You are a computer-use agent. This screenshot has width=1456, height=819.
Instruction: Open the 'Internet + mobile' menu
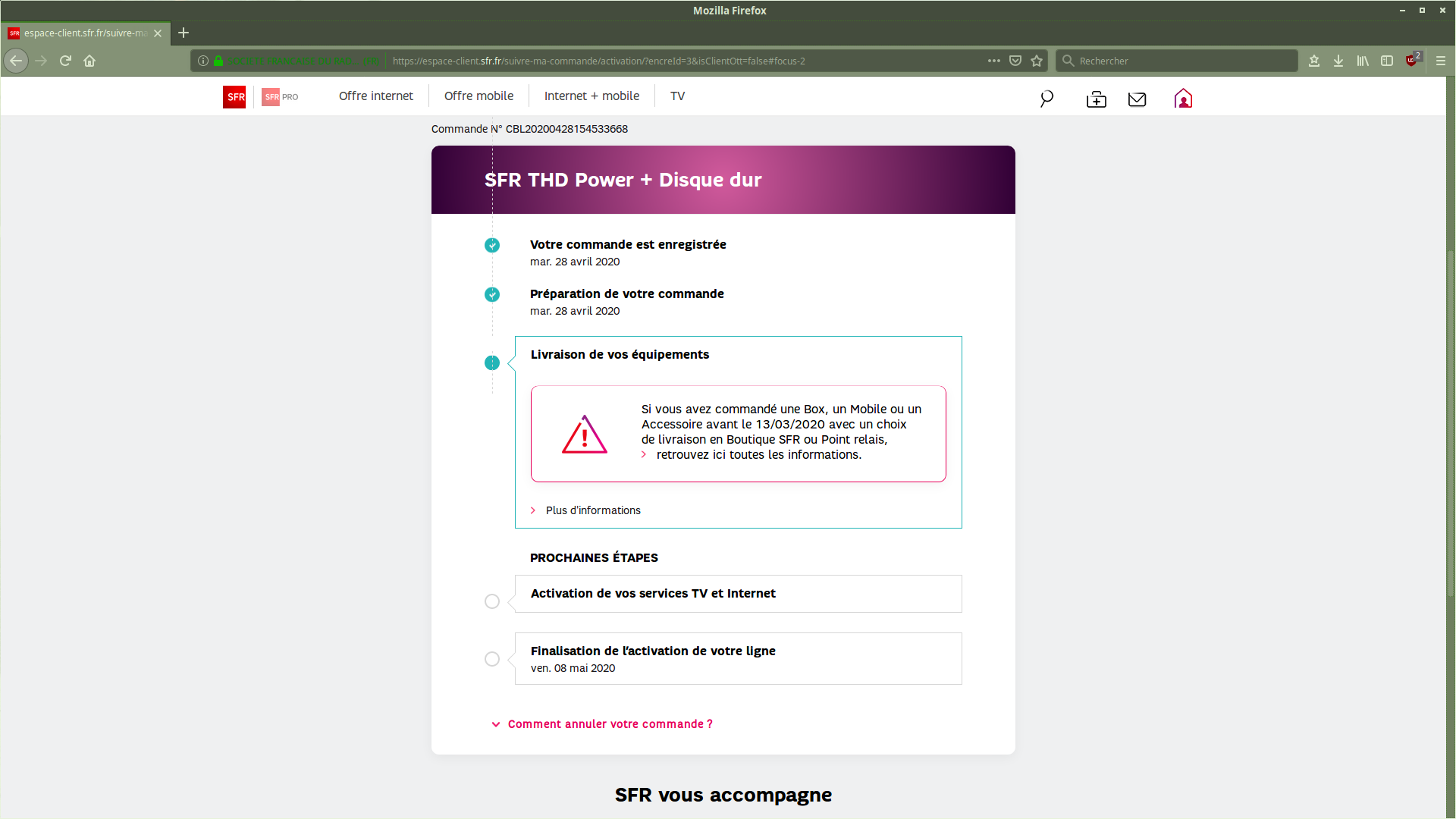tap(591, 96)
